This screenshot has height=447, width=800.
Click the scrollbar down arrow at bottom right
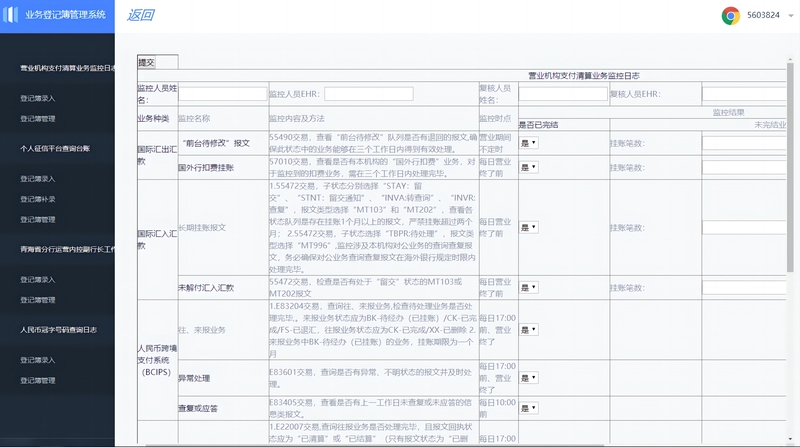pyautogui.click(x=790, y=439)
